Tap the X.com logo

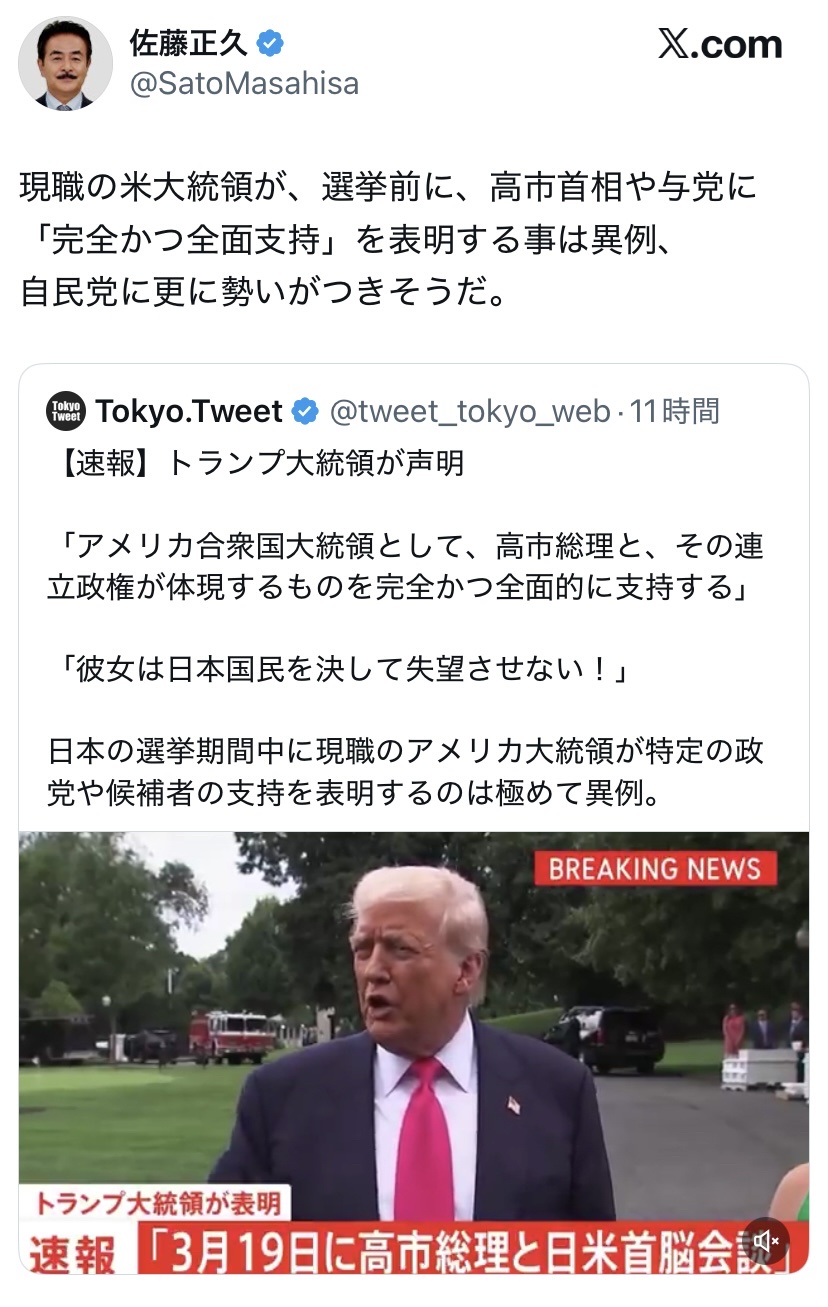[x=720, y=44]
